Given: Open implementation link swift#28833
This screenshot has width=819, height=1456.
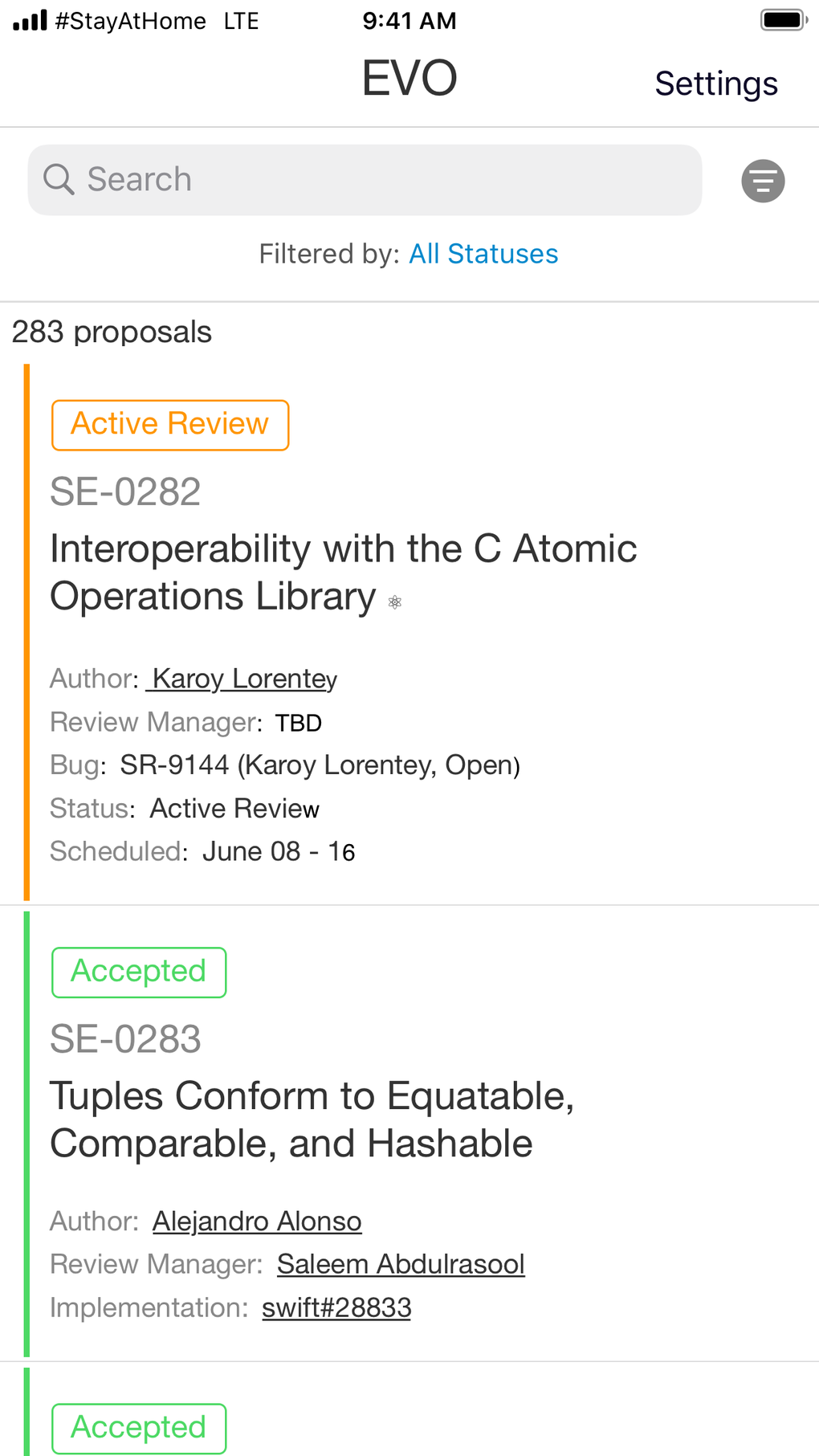Looking at the screenshot, I should pyautogui.click(x=336, y=1308).
